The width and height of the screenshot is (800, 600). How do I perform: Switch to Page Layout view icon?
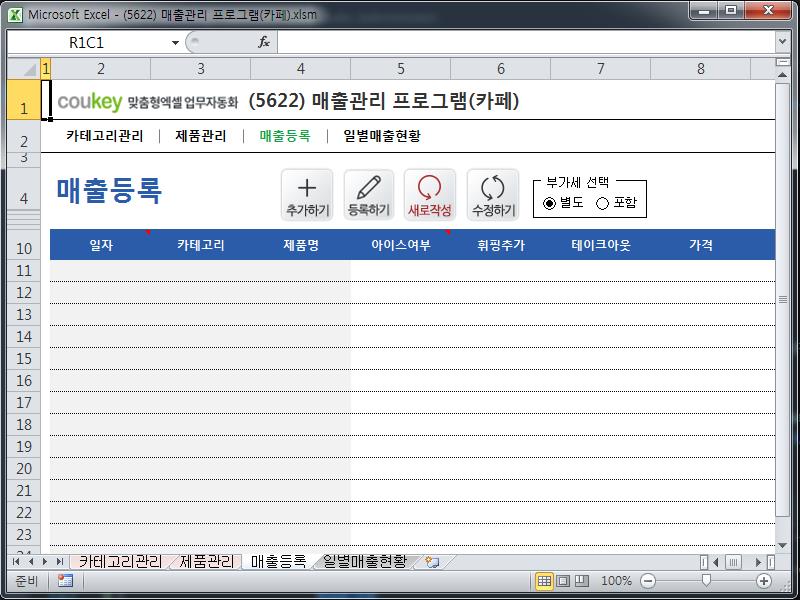pos(563,581)
